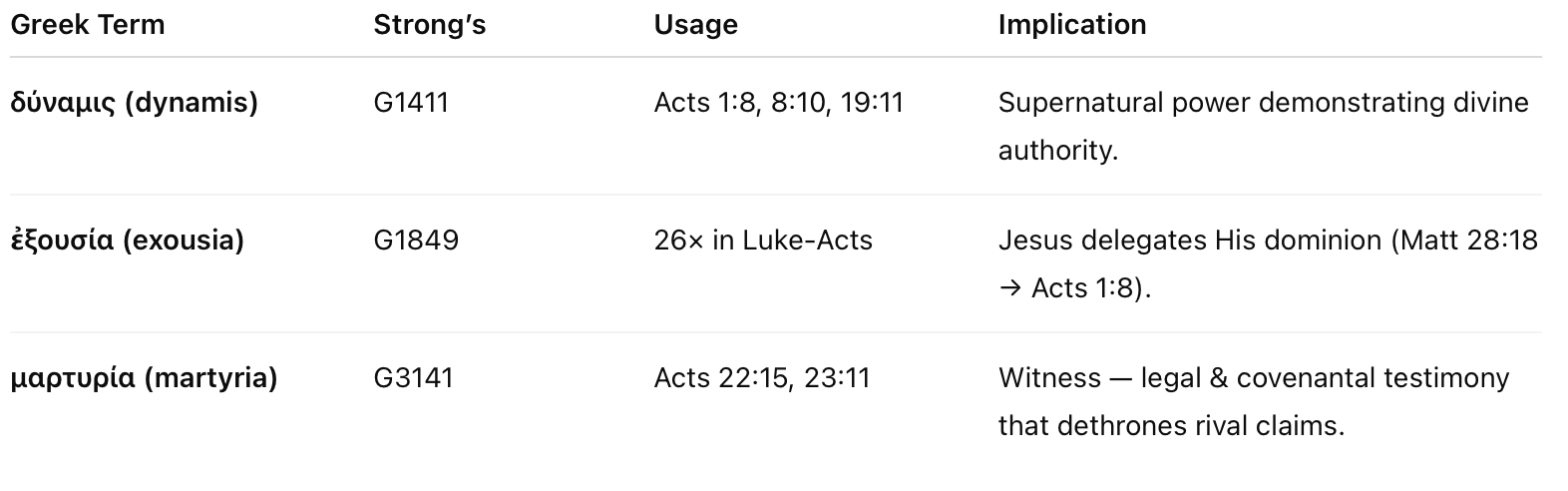This screenshot has height=491, width=1568.
Task: Click the Acts 22:15, 23:11 reference
Action: pyautogui.click(x=761, y=378)
